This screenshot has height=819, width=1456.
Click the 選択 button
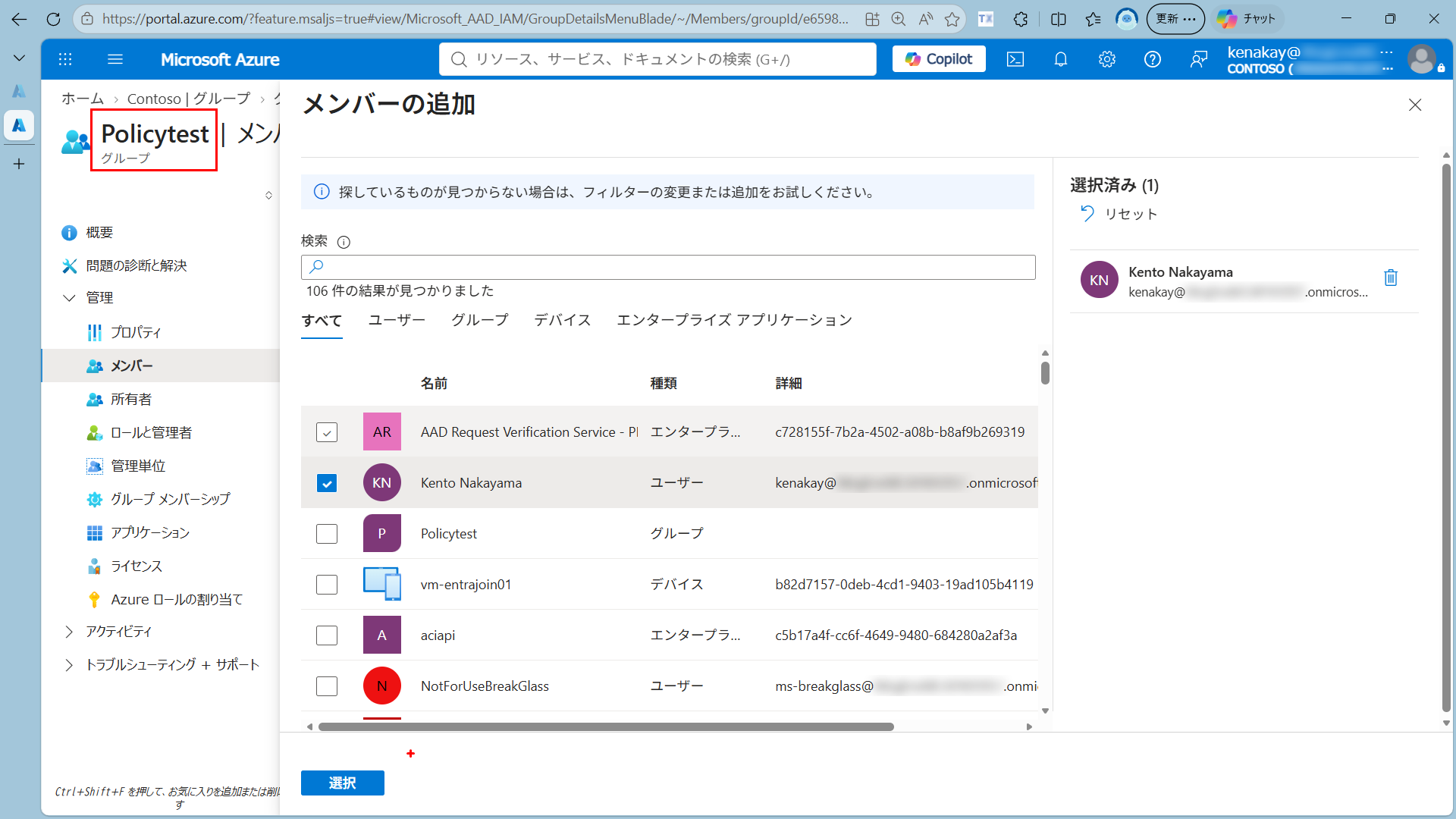tap(343, 783)
